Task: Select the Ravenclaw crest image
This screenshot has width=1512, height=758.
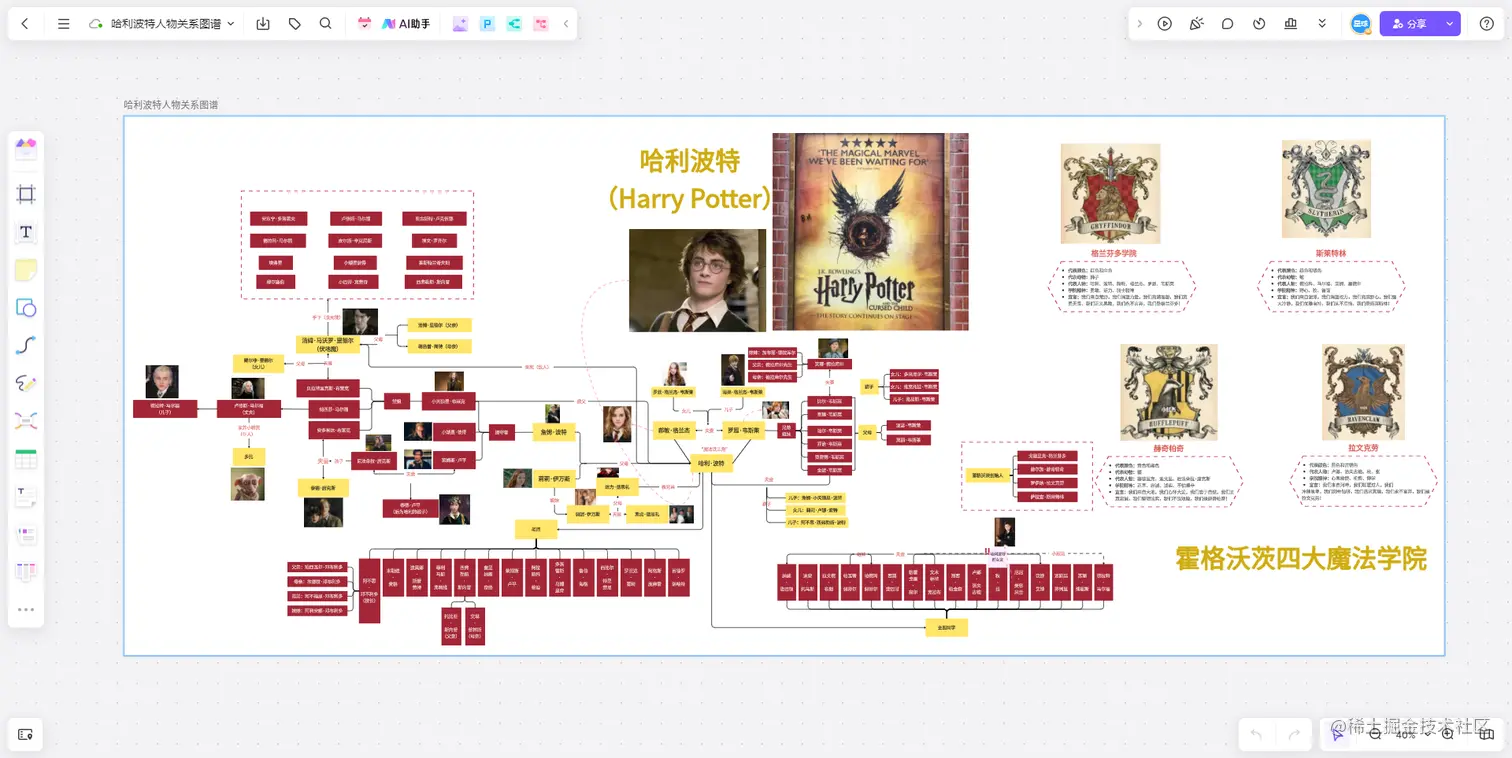Action: [x=1363, y=392]
